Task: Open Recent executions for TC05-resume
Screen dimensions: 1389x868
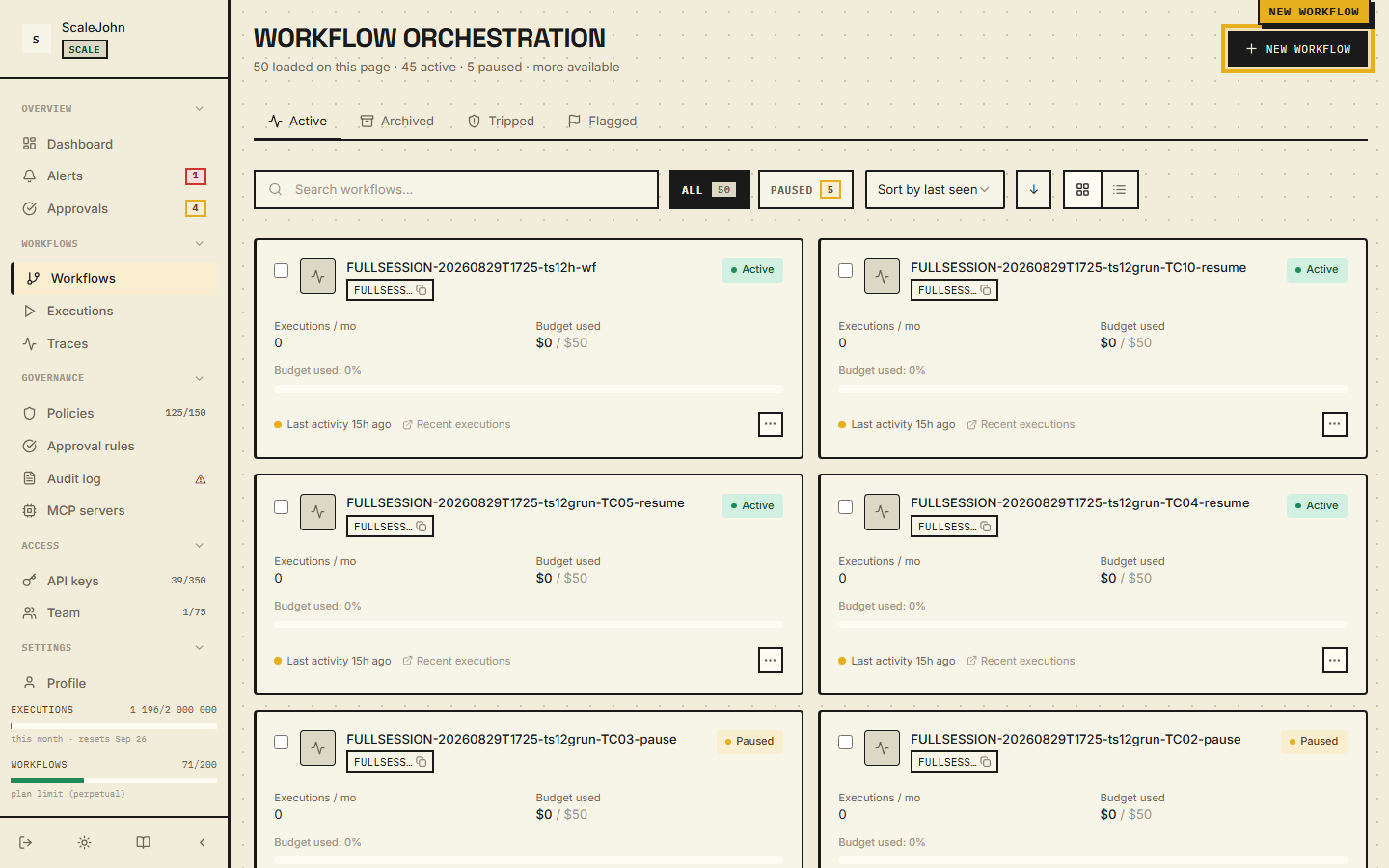Action: pos(456,661)
